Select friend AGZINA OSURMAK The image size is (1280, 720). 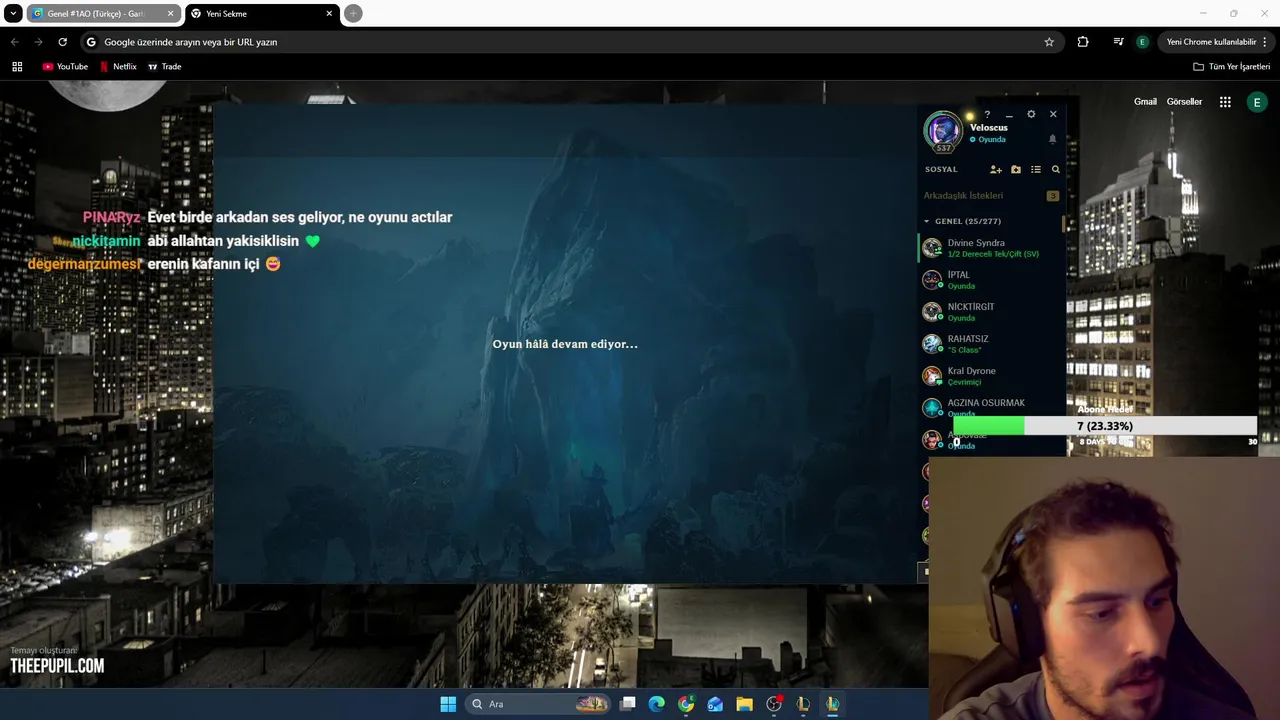click(991, 407)
